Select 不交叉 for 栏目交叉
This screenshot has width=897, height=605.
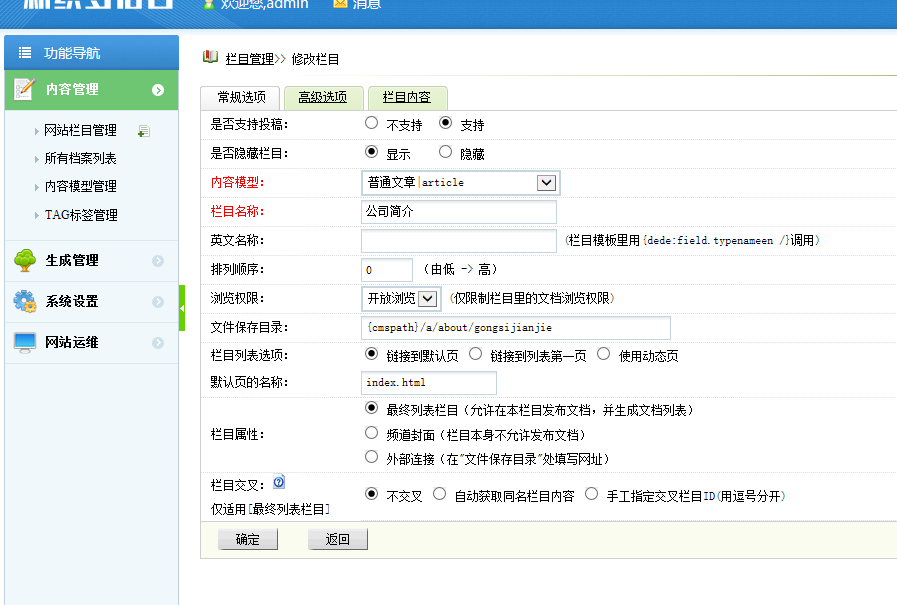pos(371,493)
